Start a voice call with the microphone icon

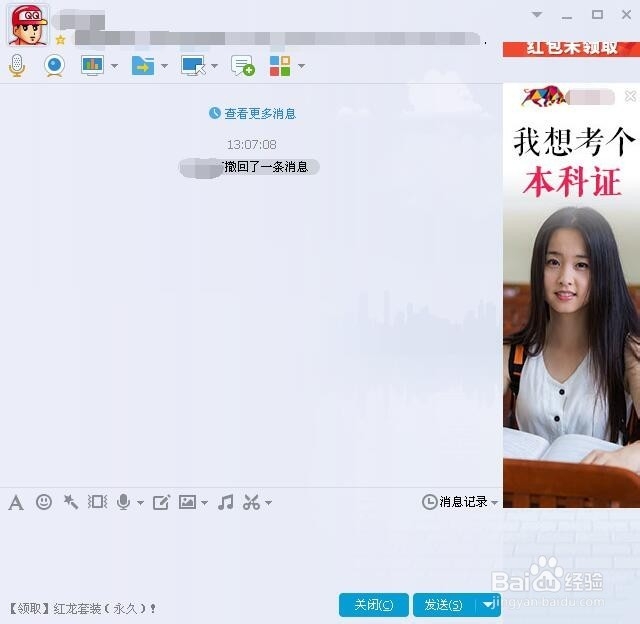17,65
